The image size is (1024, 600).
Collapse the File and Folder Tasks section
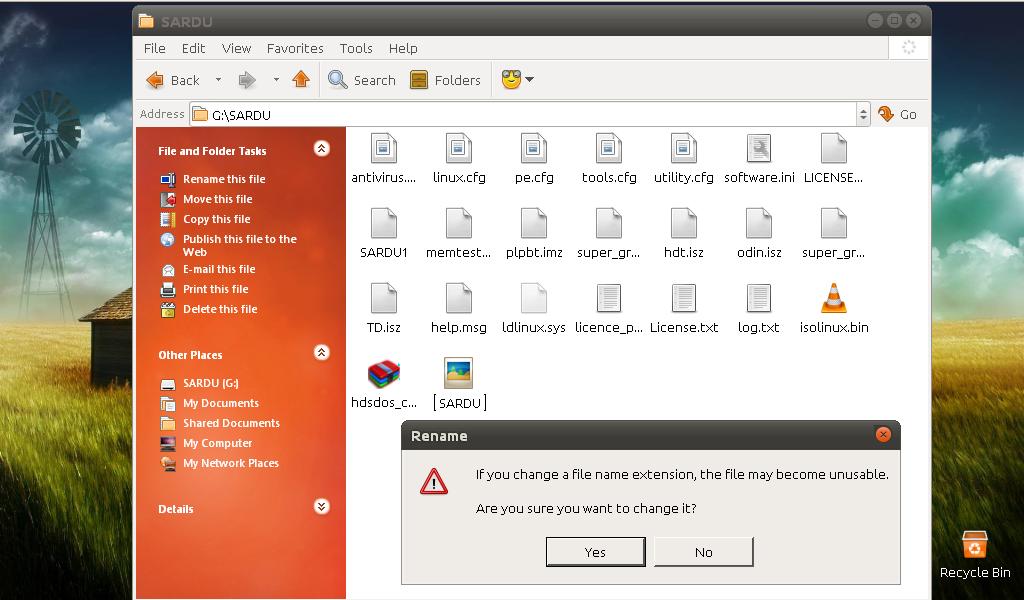tap(321, 149)
